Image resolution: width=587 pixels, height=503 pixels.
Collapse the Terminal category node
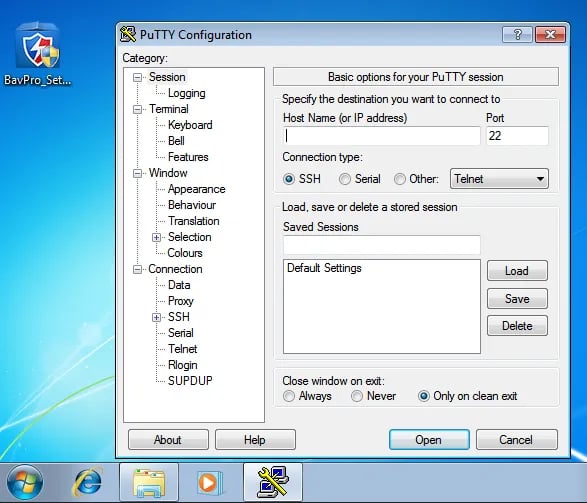point(138,109)
